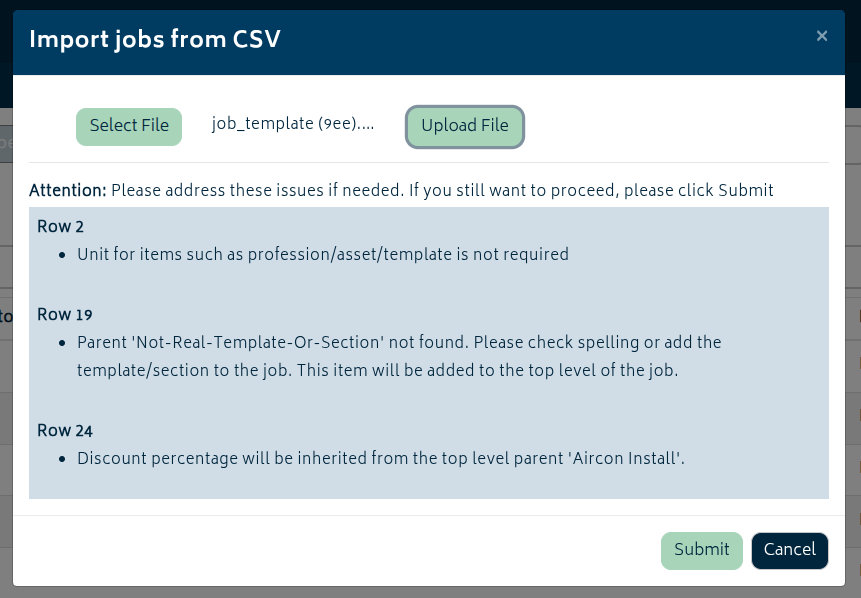Select the 'Row 2' issue heading
861x598 pixels.
pyautogui.click(x=60, y=227)
